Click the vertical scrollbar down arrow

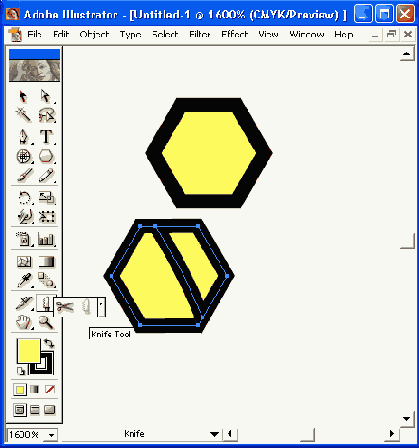[407, 419]
